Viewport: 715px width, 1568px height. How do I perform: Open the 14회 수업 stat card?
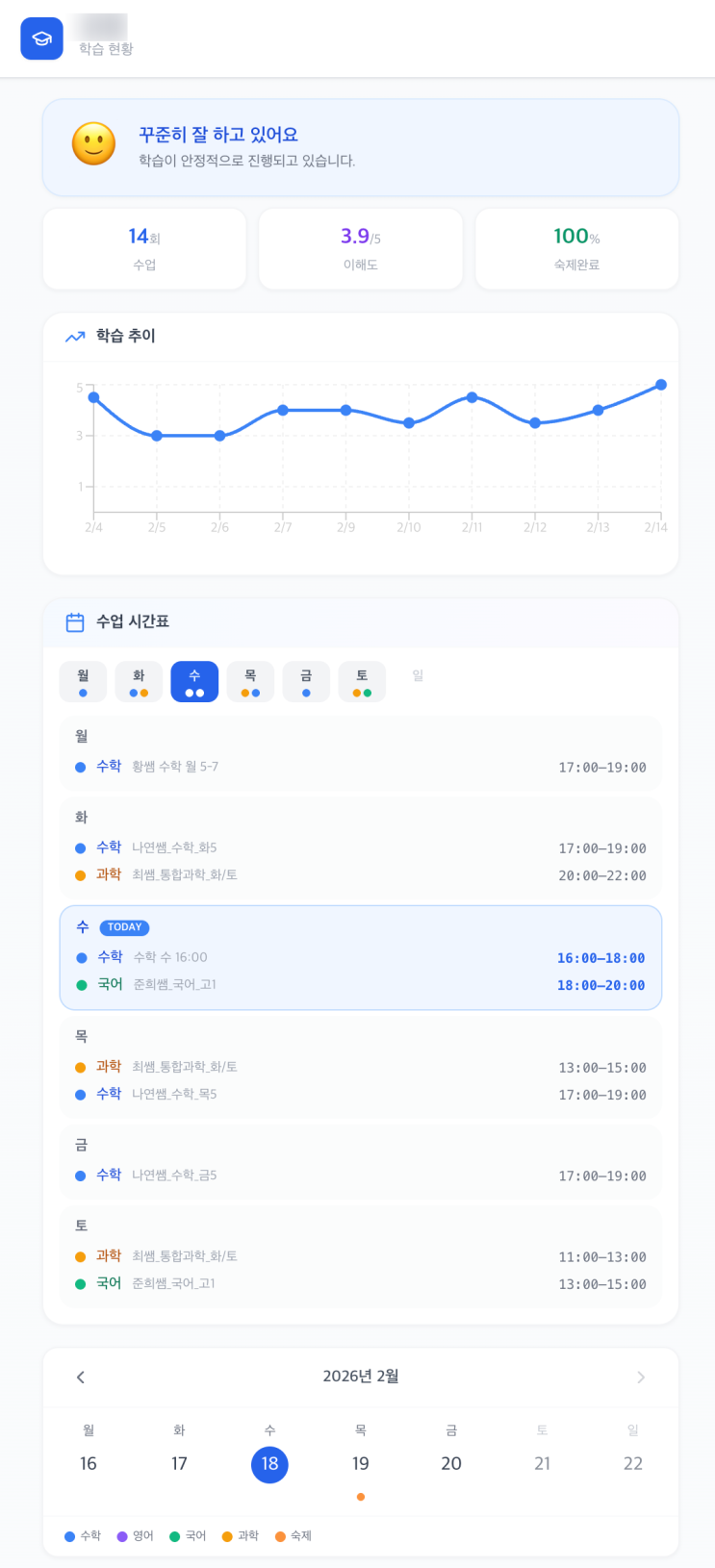[x=144, y=248]
